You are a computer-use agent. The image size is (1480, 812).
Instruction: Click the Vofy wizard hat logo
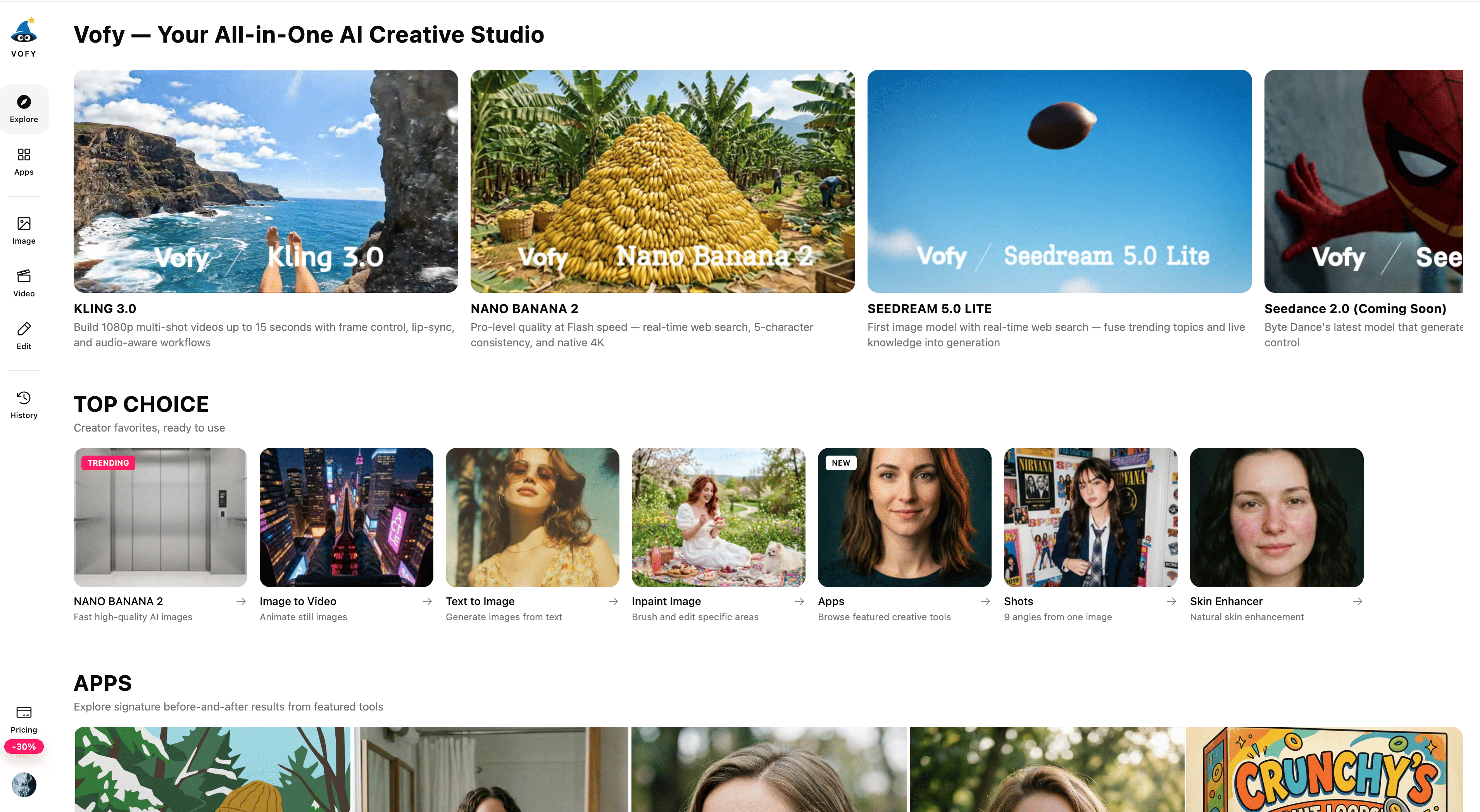[x=24, y=32]
